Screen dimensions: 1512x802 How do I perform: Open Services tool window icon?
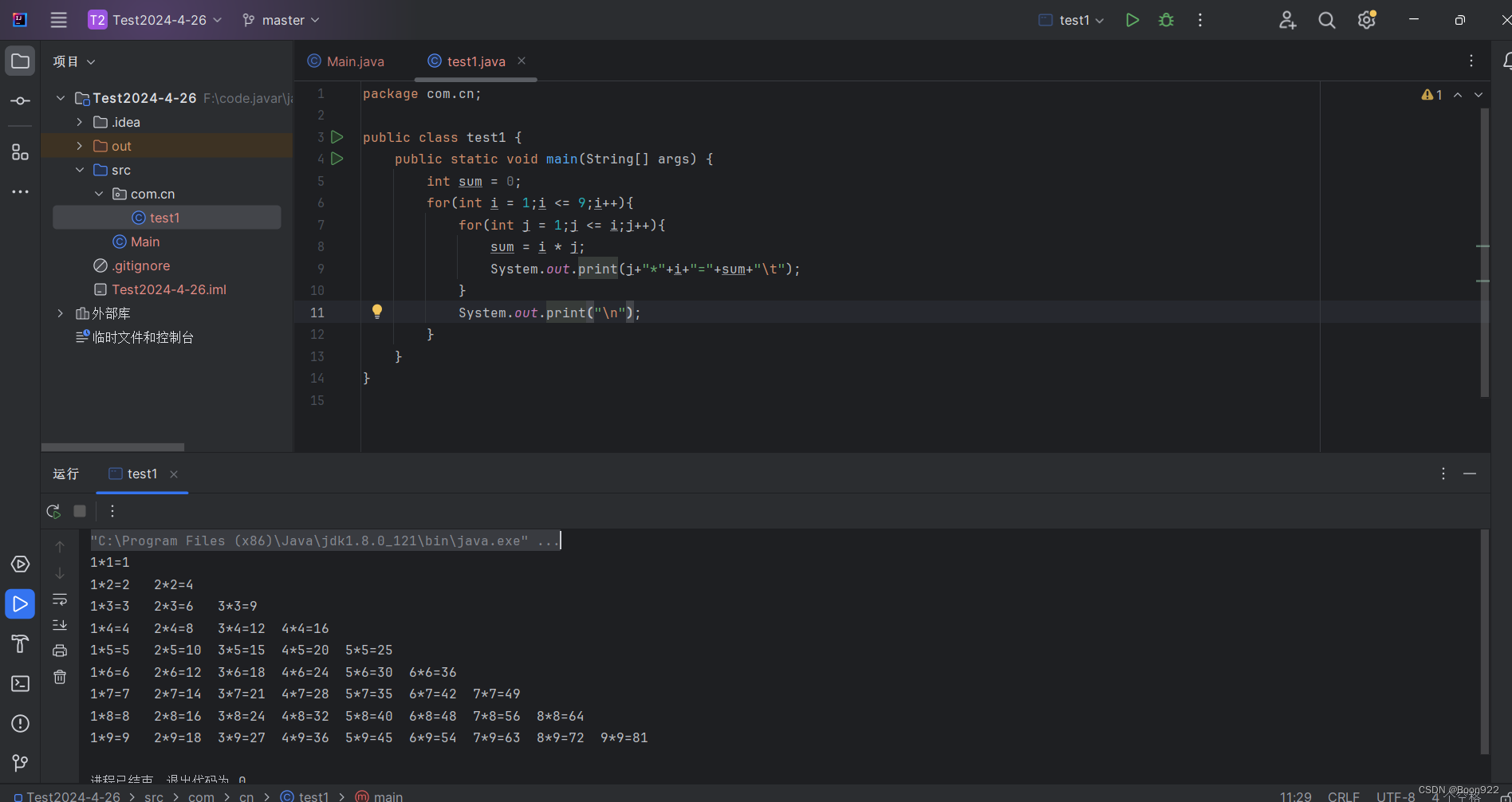[x=20, y=564]
